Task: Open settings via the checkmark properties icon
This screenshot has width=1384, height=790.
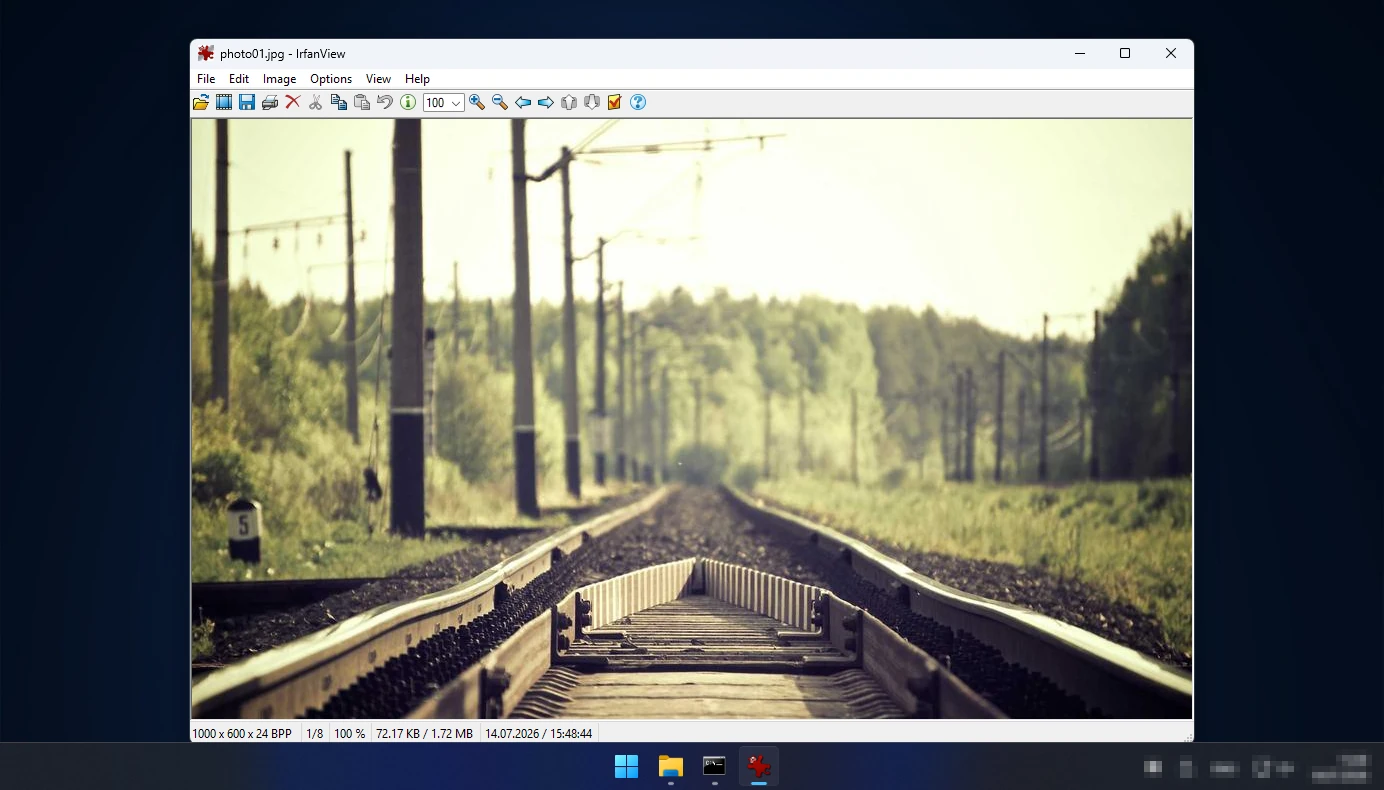Action: 615,102
